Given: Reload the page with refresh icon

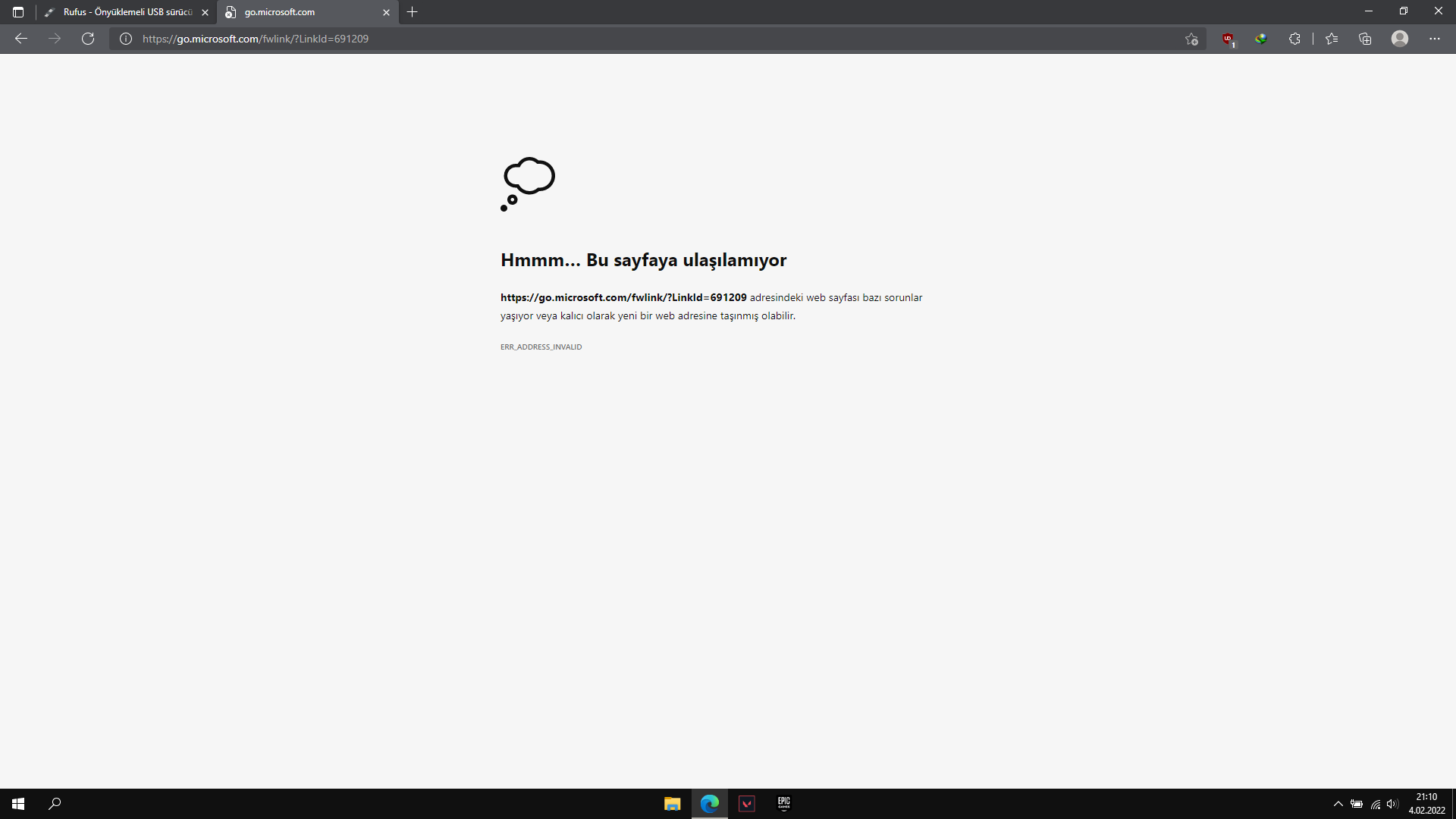Looking at the screenshot, I should point(88,39).
